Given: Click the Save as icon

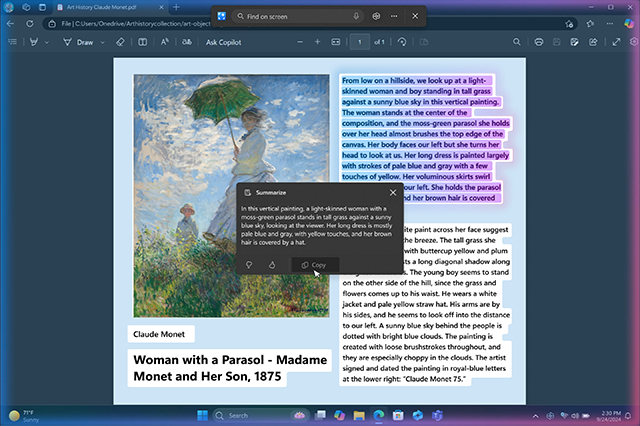Looking at the screenshot, I should (574, 42).
